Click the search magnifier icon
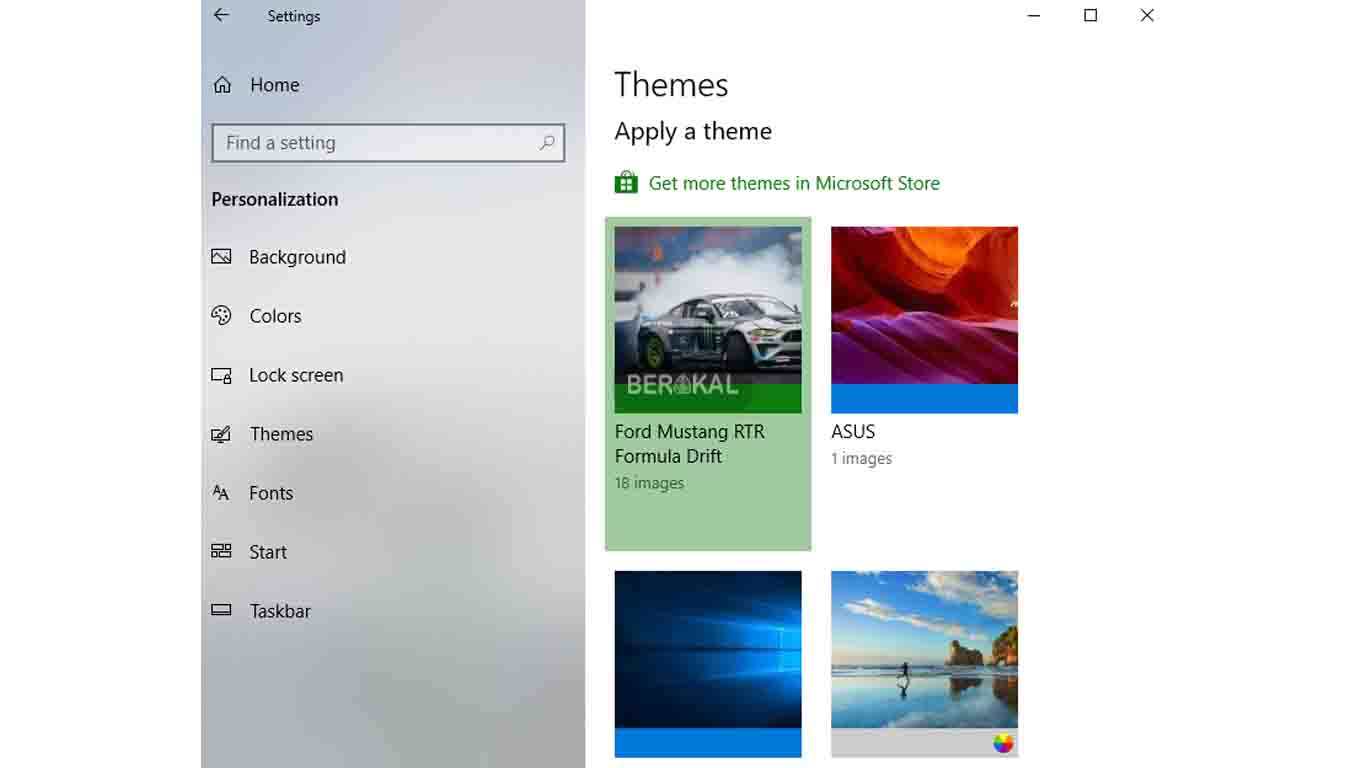The height and width of the screenshot is (768, 1366). pos(547,143)
